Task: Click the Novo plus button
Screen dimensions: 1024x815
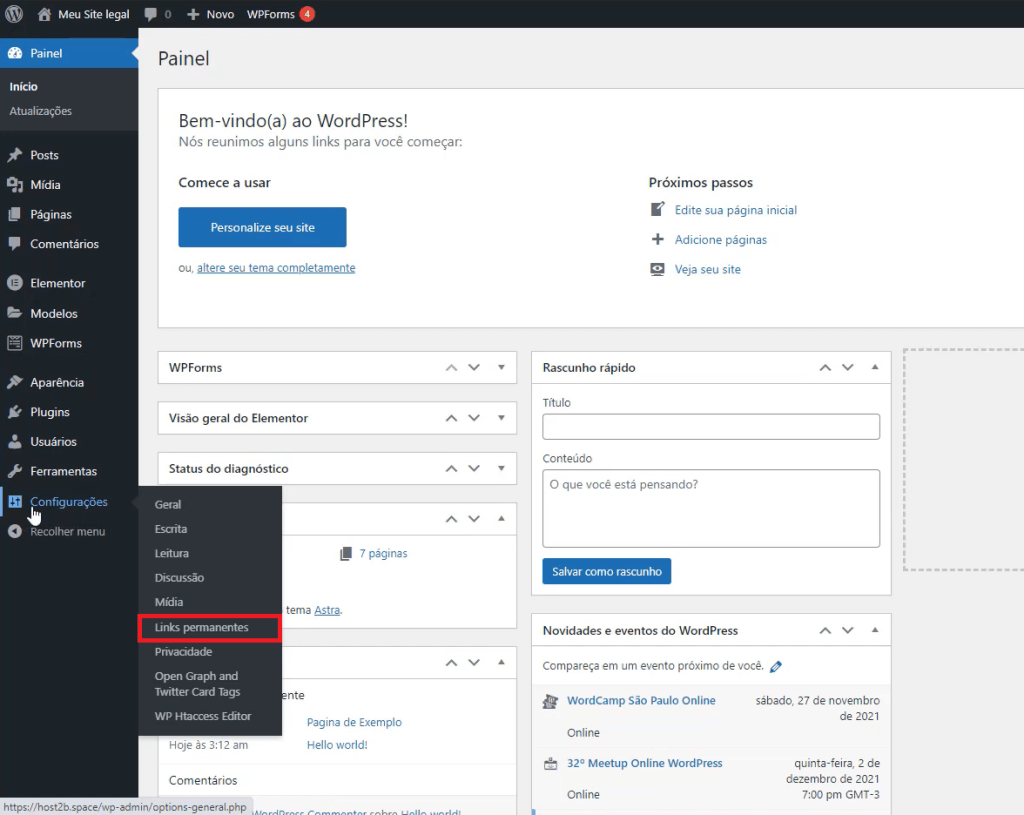Action: click(193, 14)
